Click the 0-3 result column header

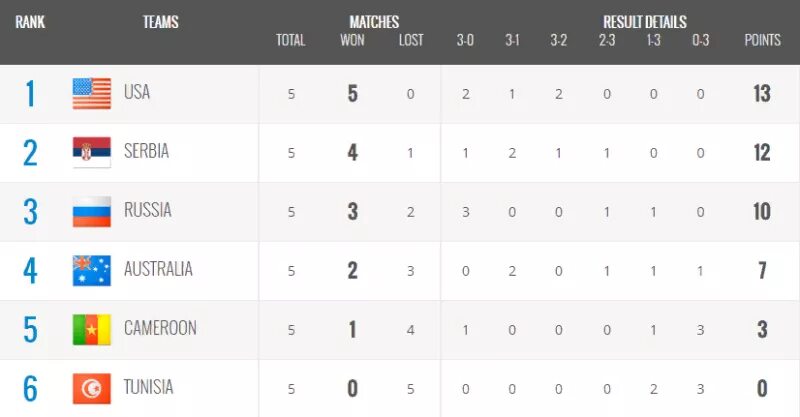701,40
